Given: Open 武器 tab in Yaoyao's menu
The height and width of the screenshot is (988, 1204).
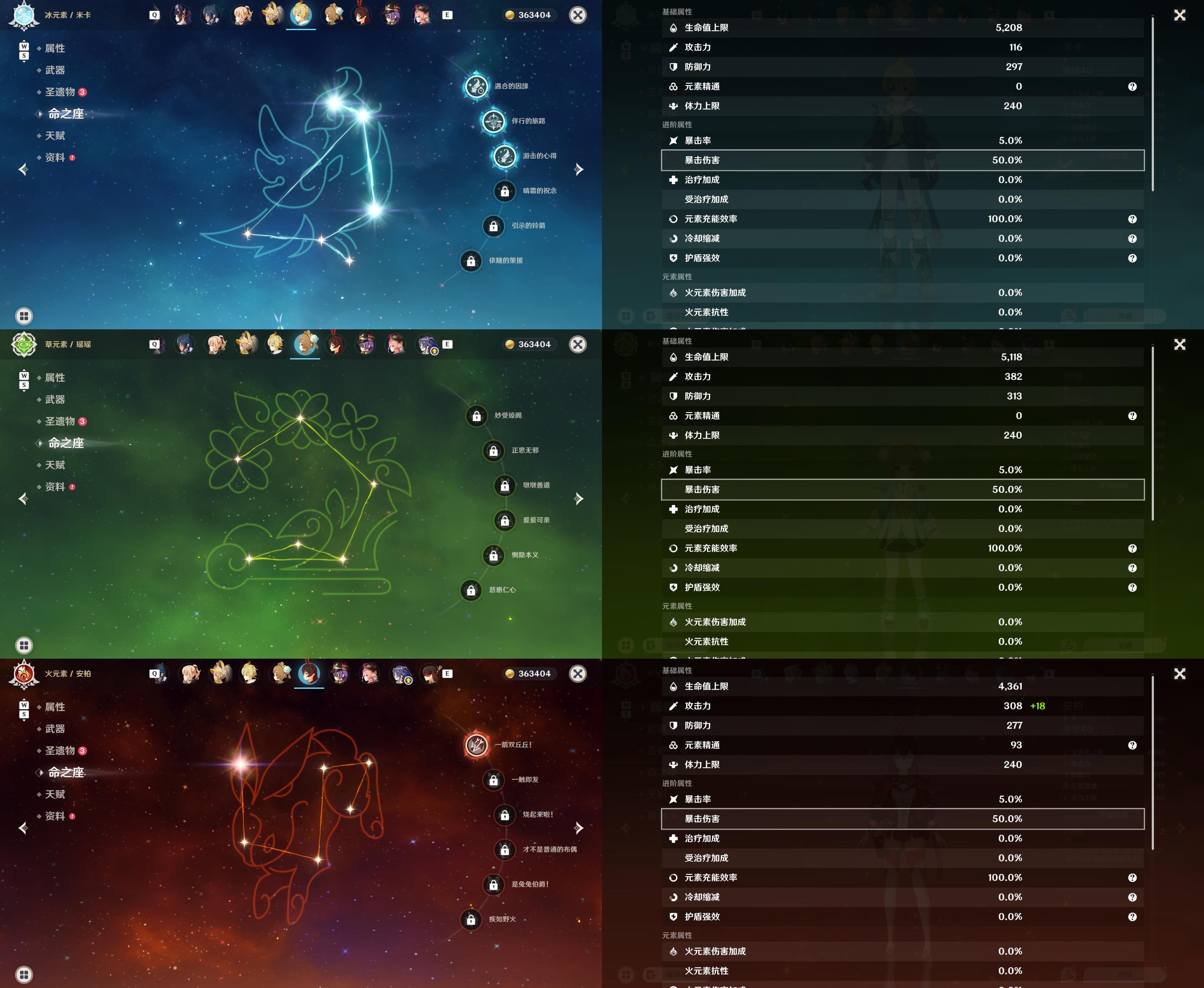Looking at the screenshot, I should pos(55,400).
